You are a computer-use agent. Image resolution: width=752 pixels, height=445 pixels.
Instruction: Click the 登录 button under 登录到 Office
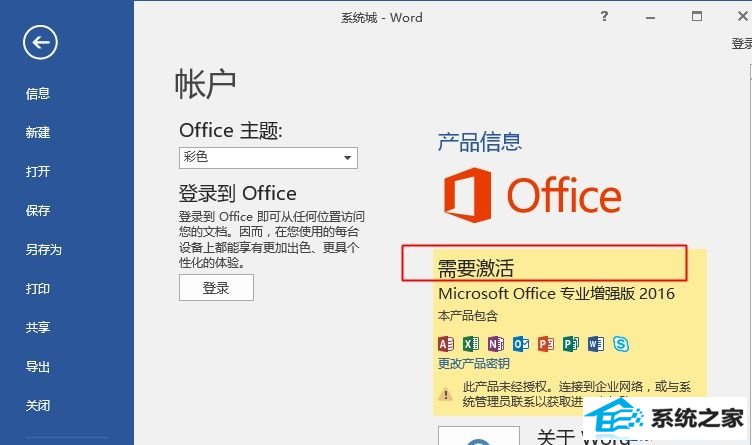(x=216, y=288)
